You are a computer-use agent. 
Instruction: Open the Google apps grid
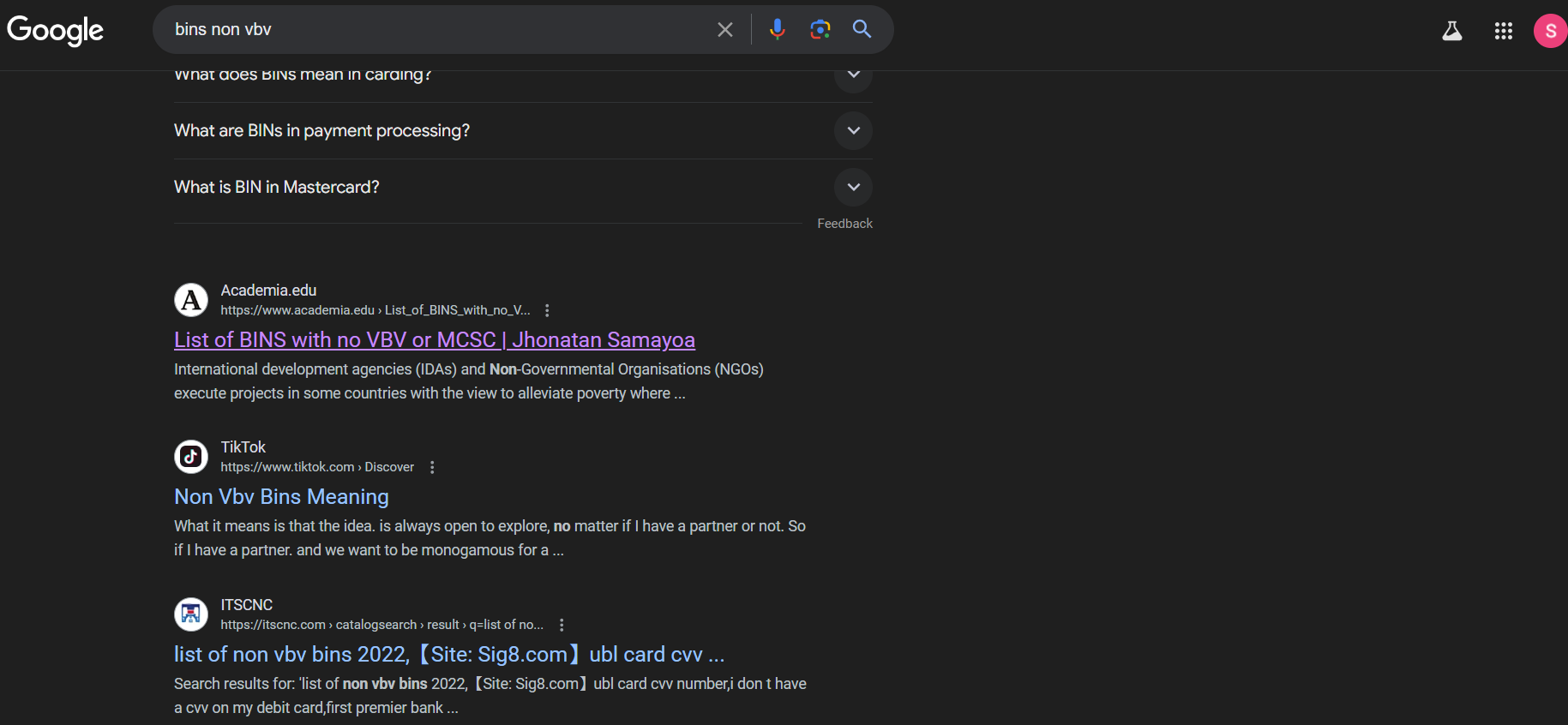click(1503, 32)
